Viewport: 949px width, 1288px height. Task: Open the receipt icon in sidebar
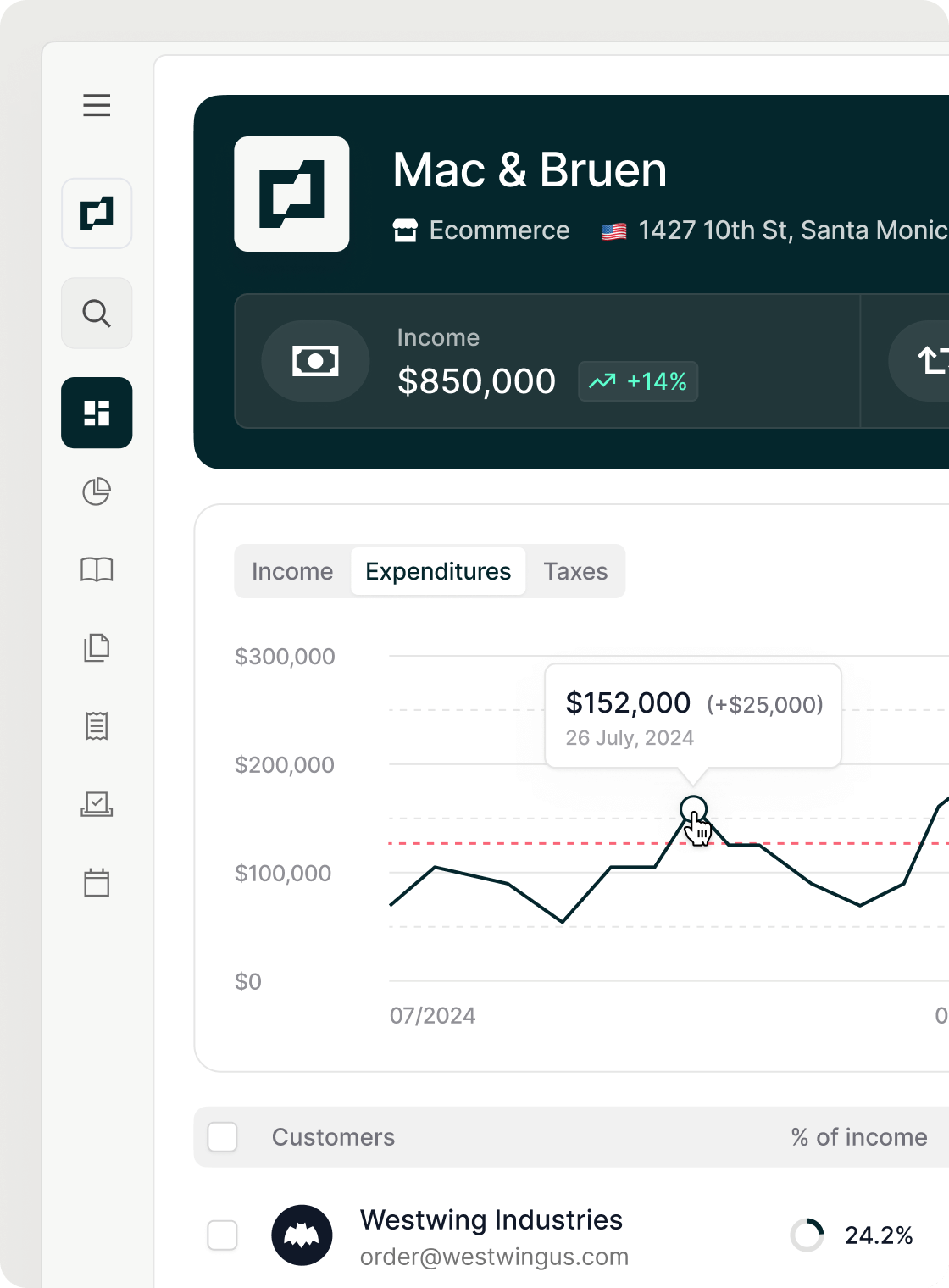pos(97,726)
